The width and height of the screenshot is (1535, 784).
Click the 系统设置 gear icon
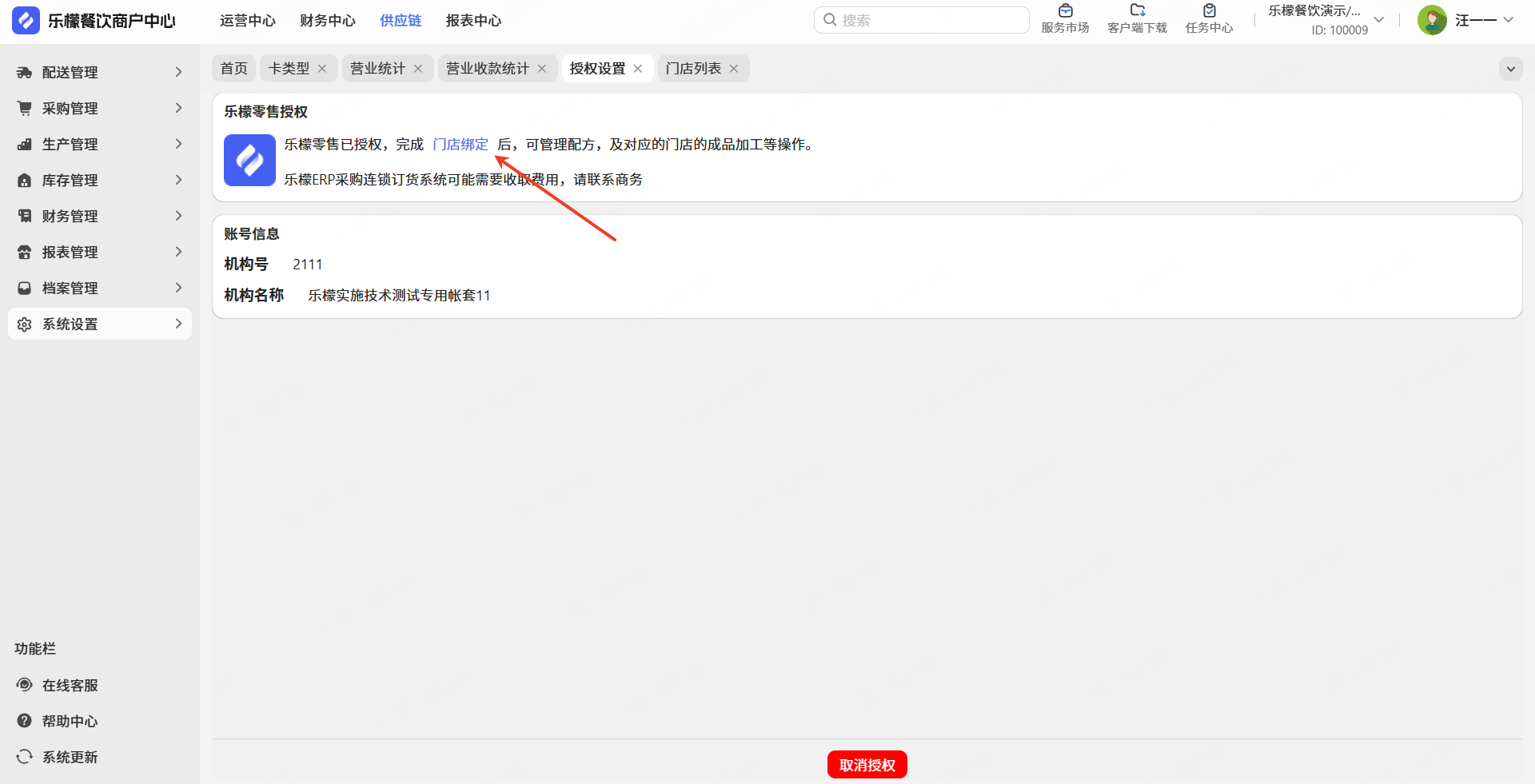(25, 324)
